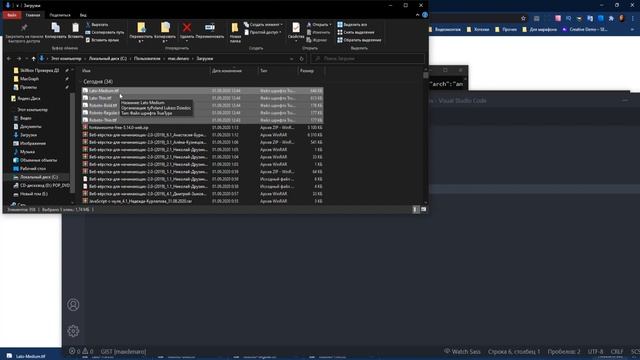Open Яндекс.Диск in navigation pane

(x=29, y=98)
